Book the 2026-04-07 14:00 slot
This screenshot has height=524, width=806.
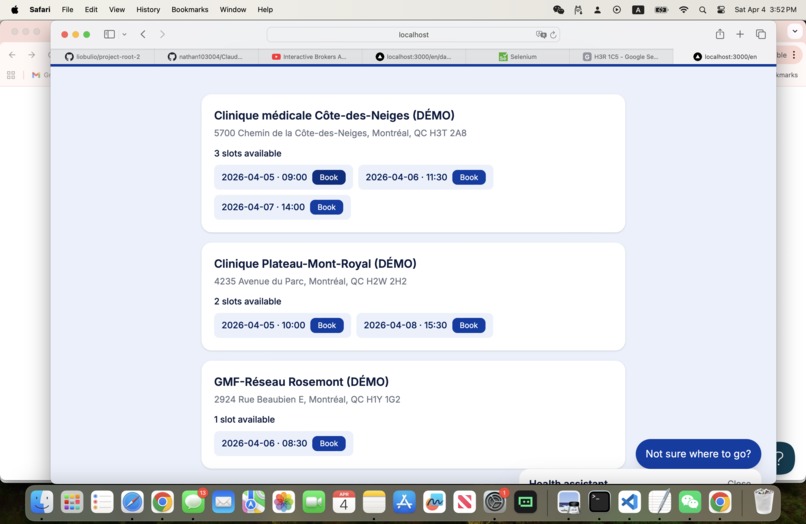(326, 207)
